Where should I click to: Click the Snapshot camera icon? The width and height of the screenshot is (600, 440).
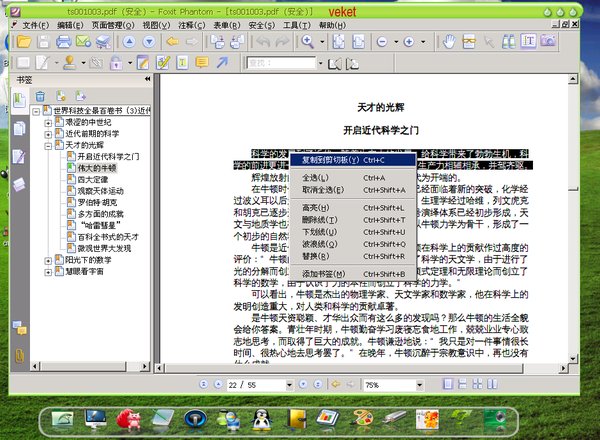pos(547,41)
